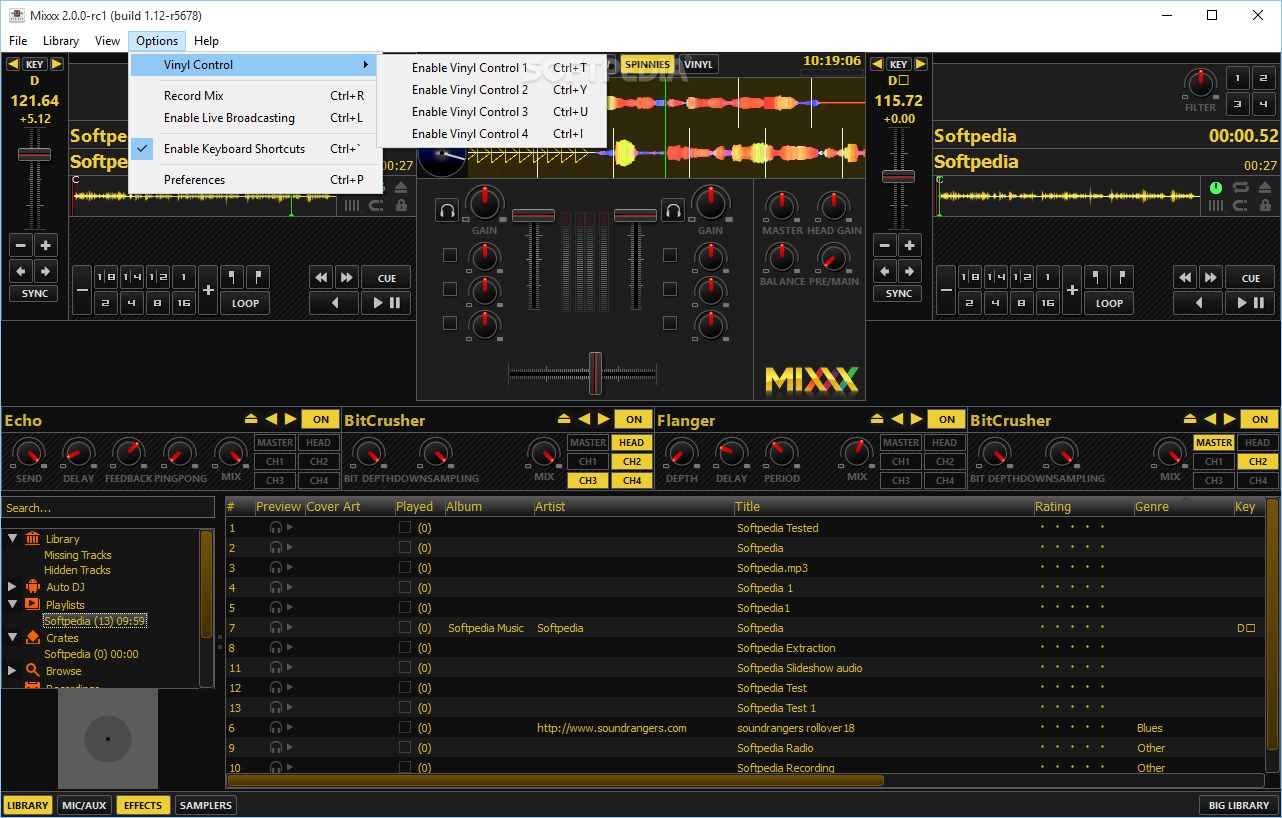Open the Vinyl Control submenu
Image resolution: width=1282 pixels, height=818 pixels.
(x=254, y=65)
